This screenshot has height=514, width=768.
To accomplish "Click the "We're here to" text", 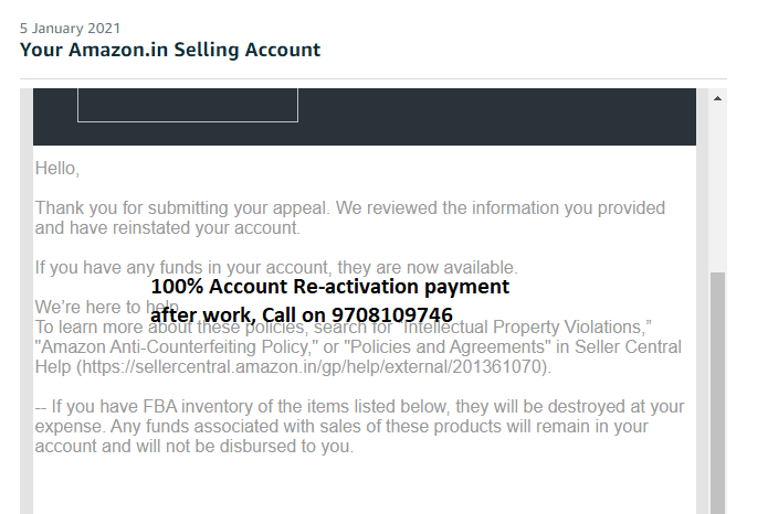I will tap(88, 306).
